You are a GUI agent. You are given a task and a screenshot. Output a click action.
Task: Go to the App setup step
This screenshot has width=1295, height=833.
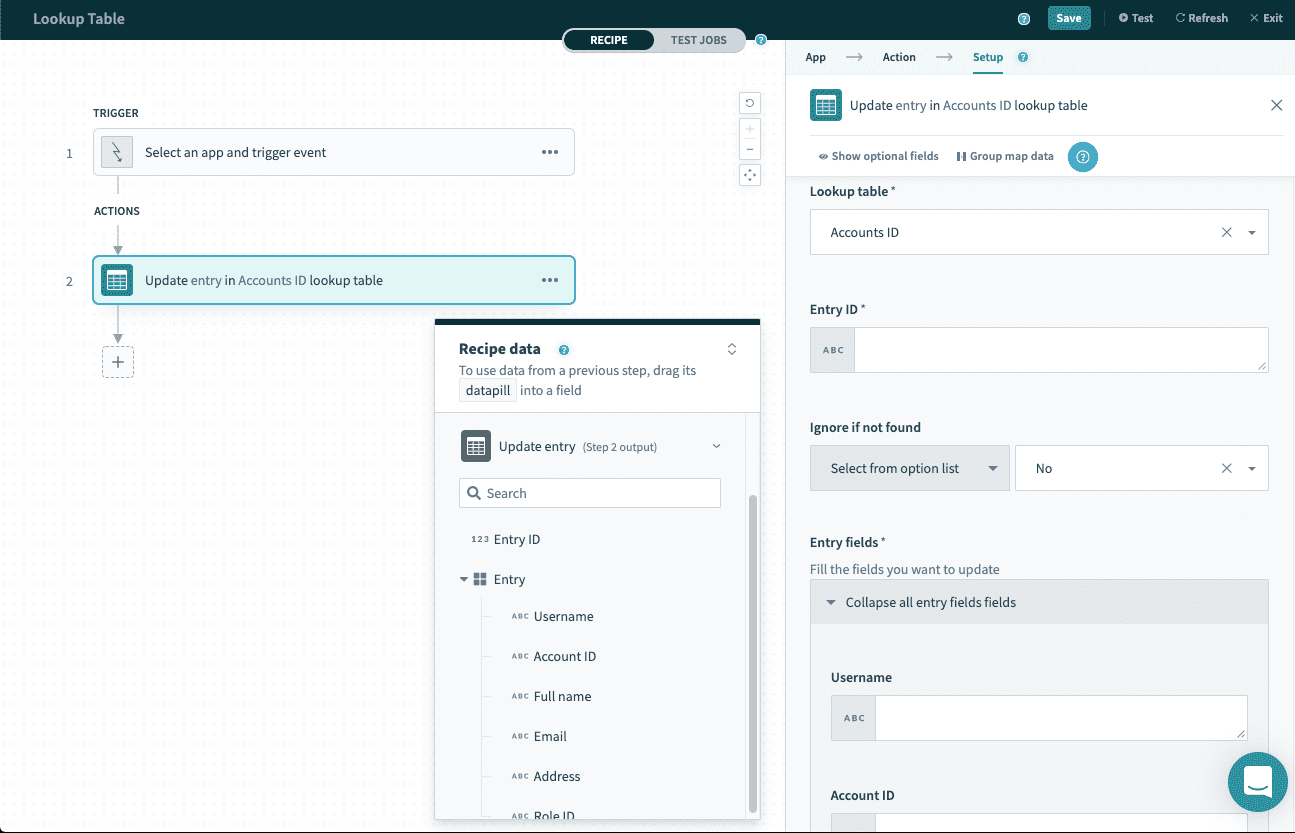point(815,57)
